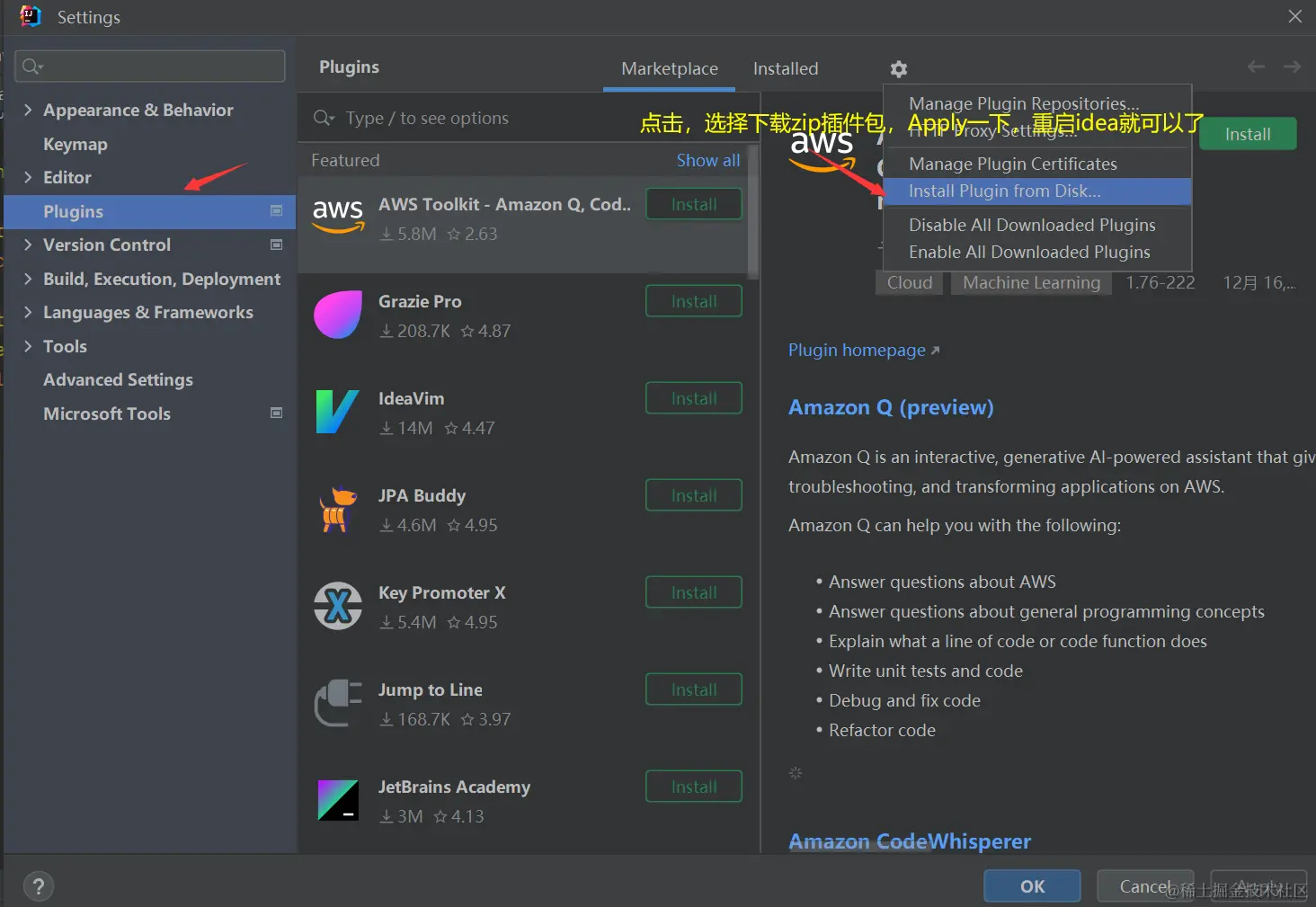1316x907 pixels.
Task: Click the help question mark button
Action: tap(39, 887)
